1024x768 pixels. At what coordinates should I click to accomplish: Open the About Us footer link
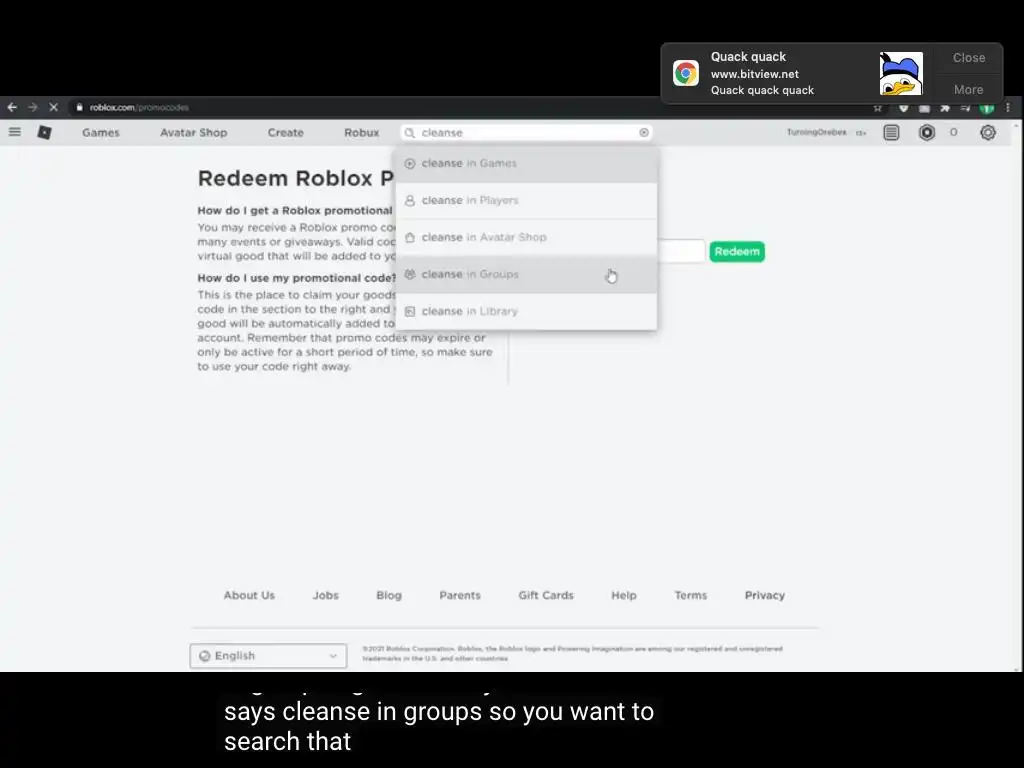click(x=249, y=595)
